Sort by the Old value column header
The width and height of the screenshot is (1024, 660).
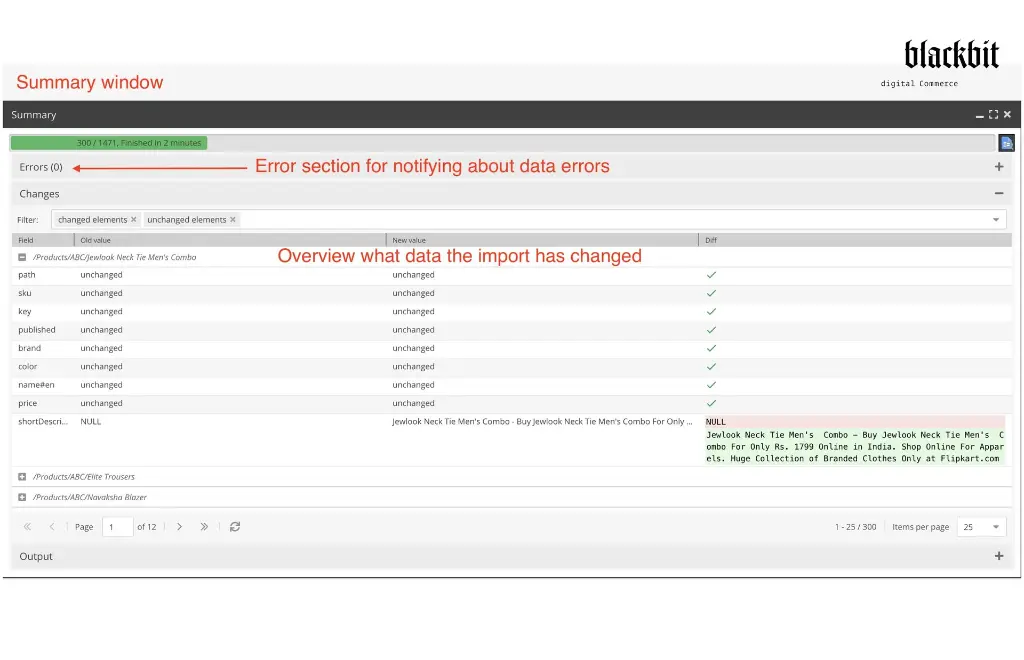pyautogui.click(x=231, y=240)
